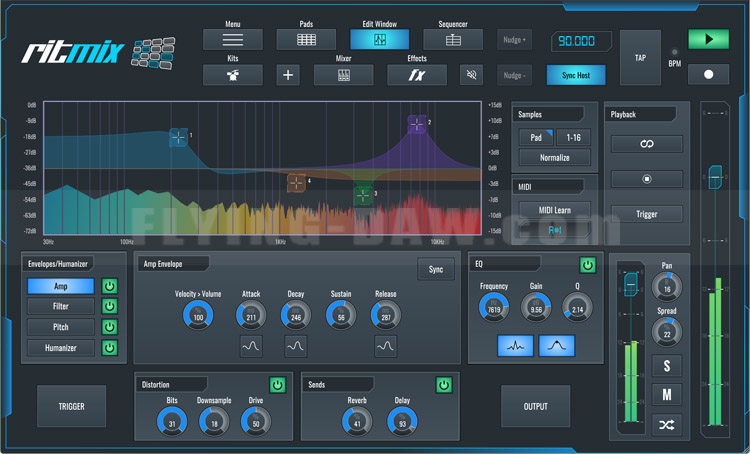Click the OUTPUT button
Screen dimensions: 750x454
tap(535, 406)
